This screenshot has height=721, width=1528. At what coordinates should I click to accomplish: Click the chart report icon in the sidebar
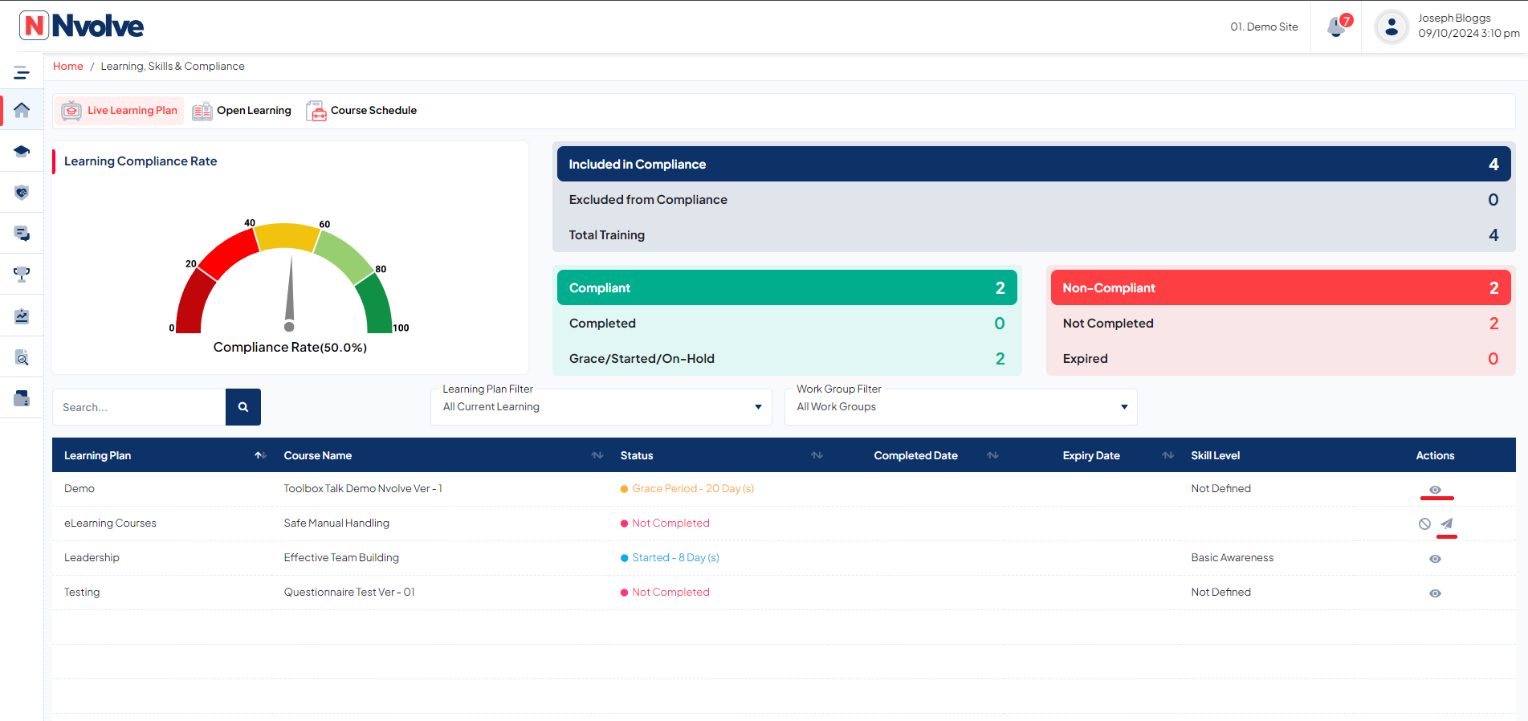21,316
